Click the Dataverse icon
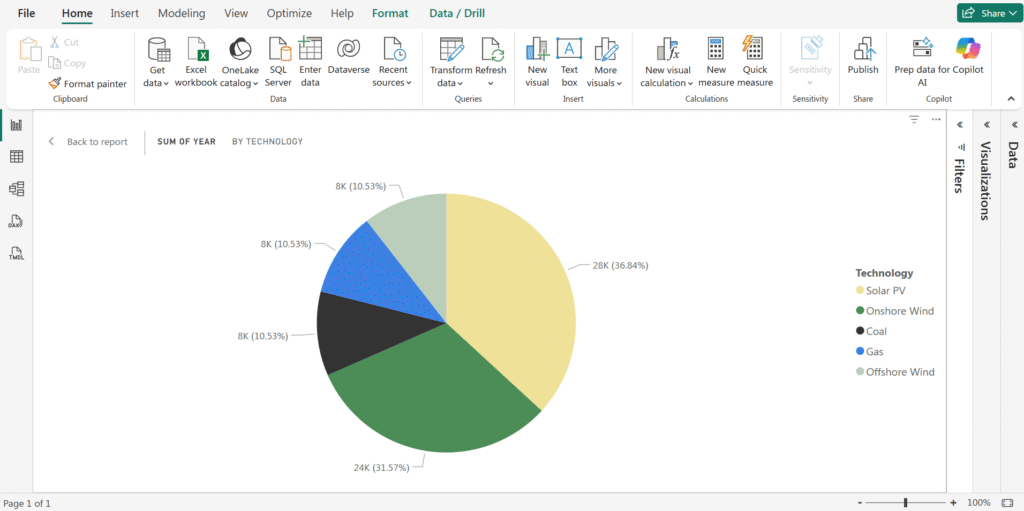The width and height of the screenshot is (1024, 511). [348, 50]
